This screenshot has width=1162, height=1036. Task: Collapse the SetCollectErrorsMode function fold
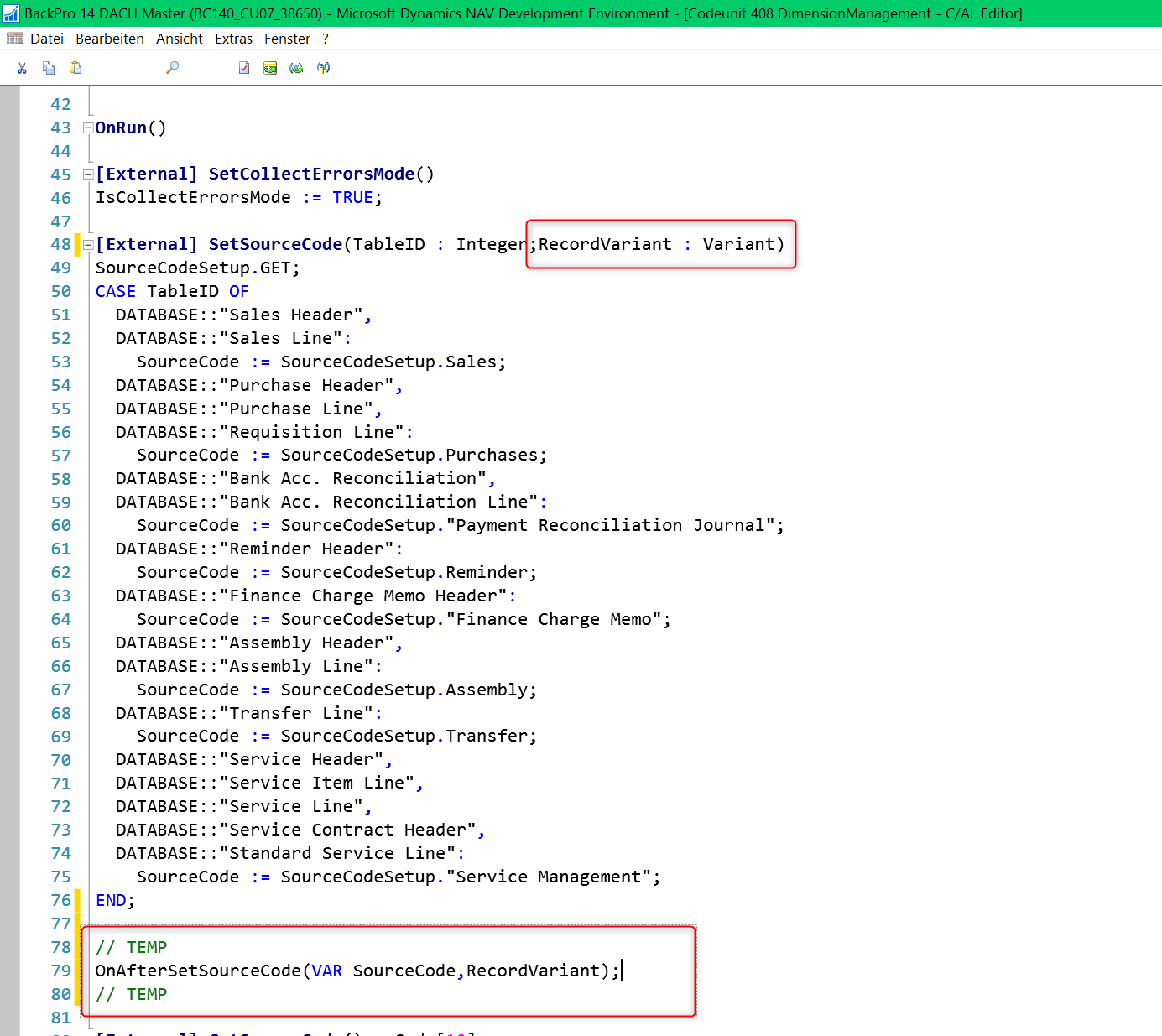(87, 174)
